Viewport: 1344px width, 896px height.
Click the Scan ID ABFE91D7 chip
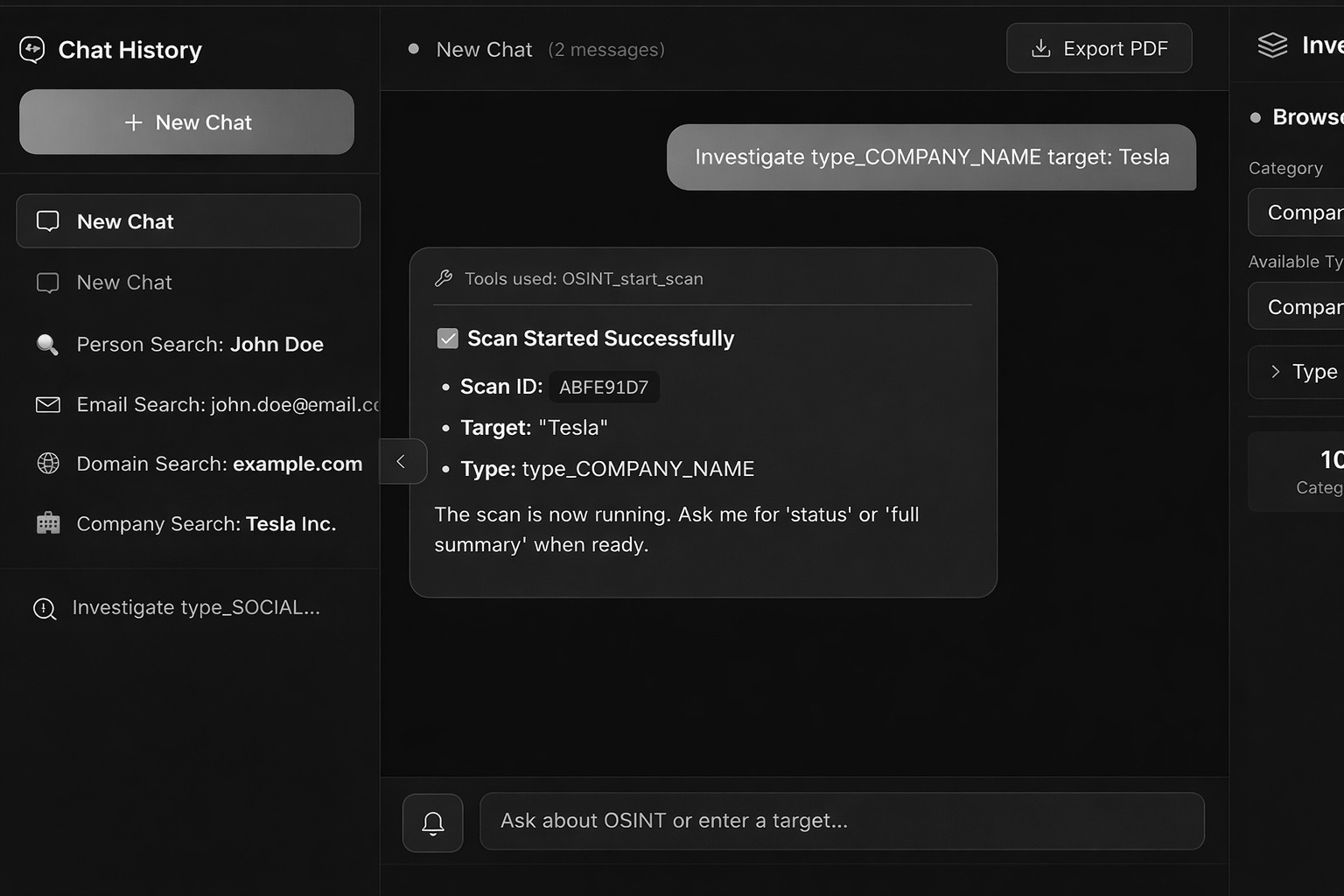point(604,387)
